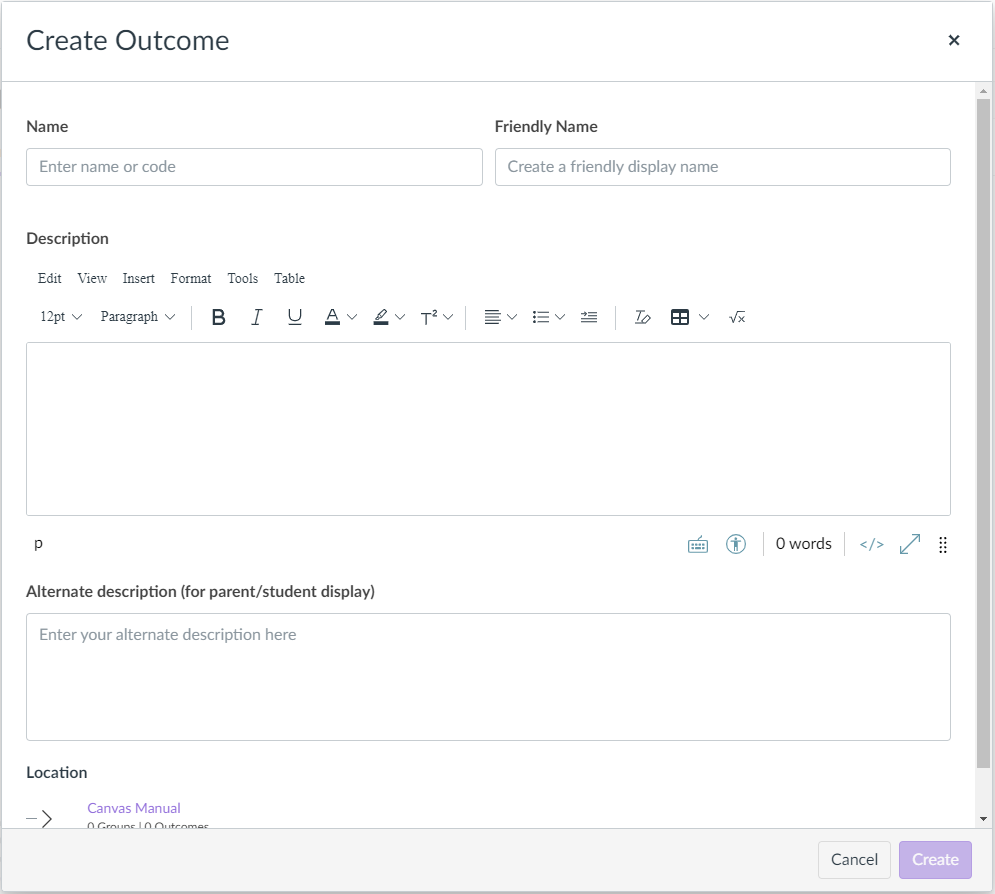Viewport: 995px width, 894px height.
Task: Open the Format menu
Action: click(x=191, y=278)
